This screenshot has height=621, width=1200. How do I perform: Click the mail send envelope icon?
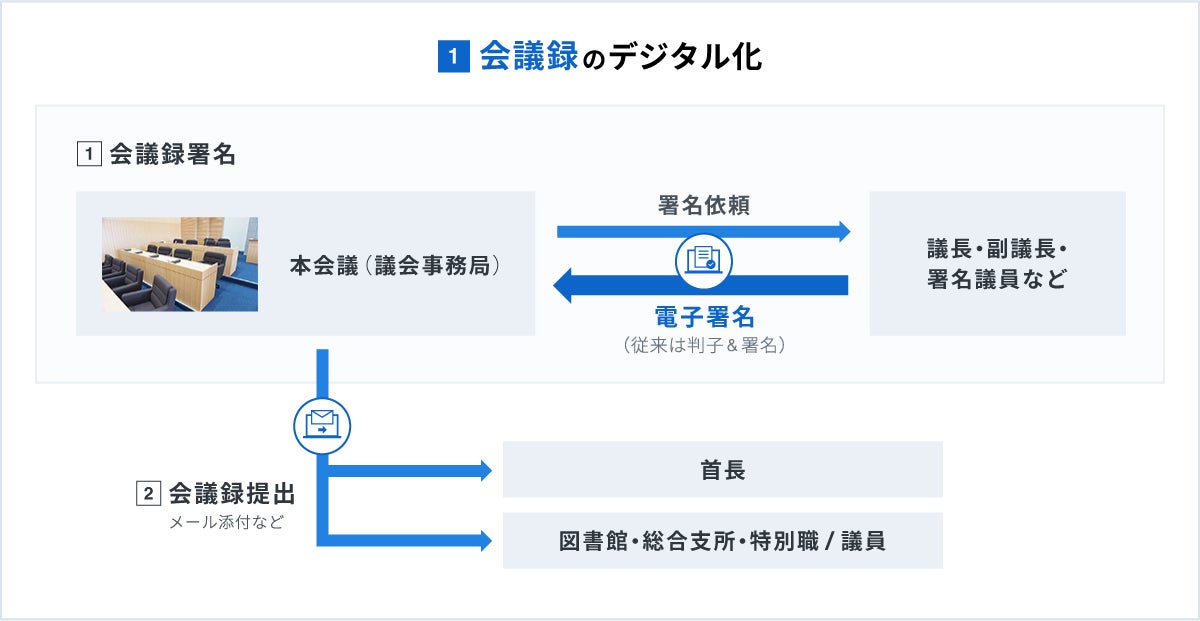point(321,423)
